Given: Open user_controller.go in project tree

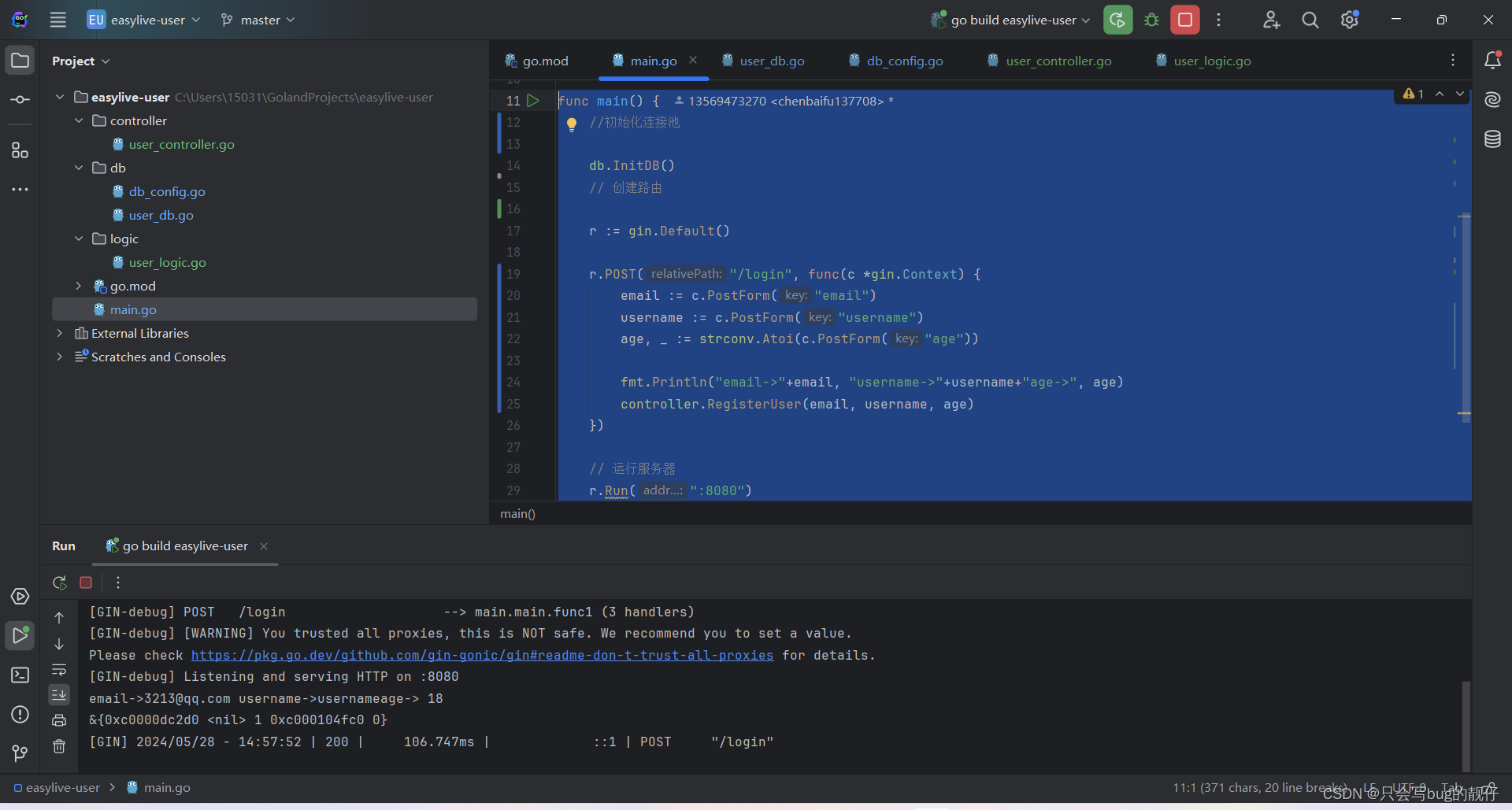Looking at the screenshot, I should 181,144.
